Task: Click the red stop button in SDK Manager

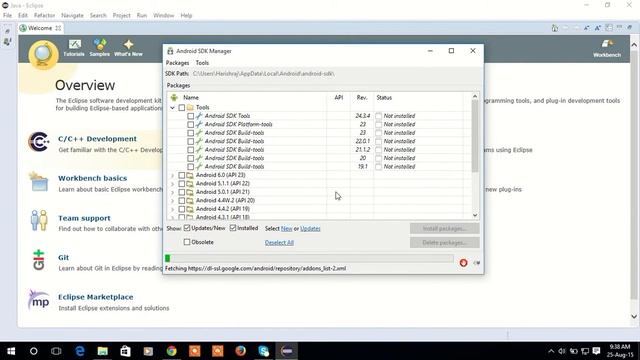Action: click(x=463, y=263)
